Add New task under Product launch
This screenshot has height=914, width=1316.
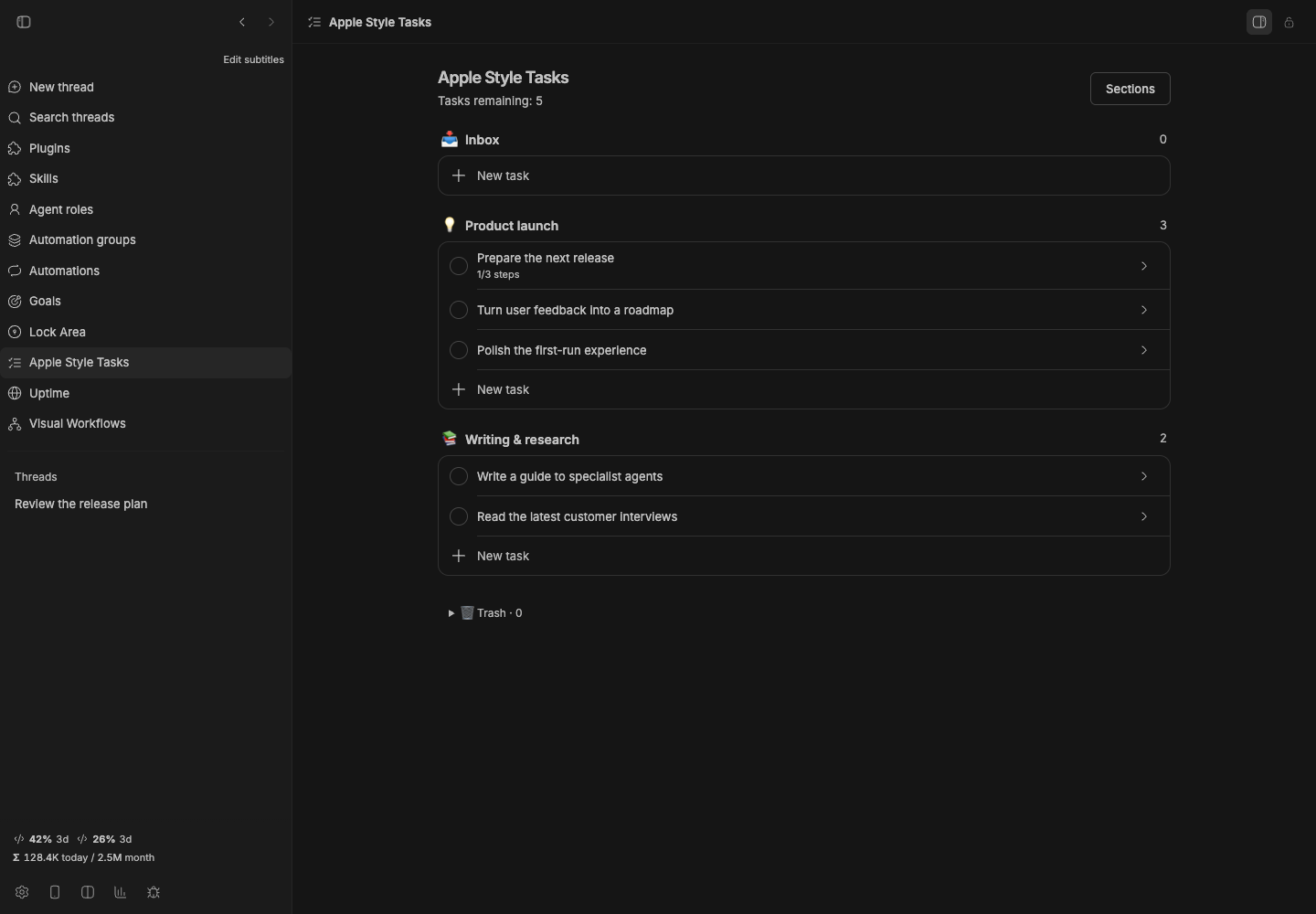pyautogui.click(x=804, y=389)
